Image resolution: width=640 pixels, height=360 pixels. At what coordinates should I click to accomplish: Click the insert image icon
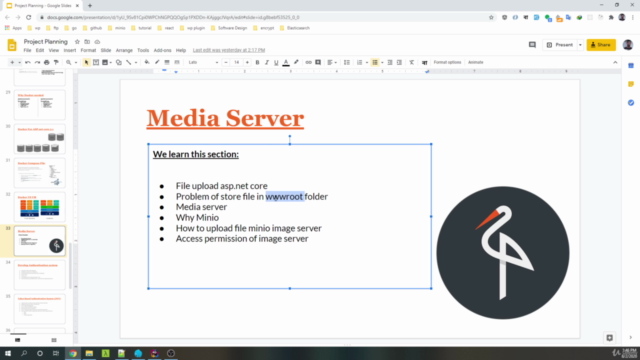(105, 62)
